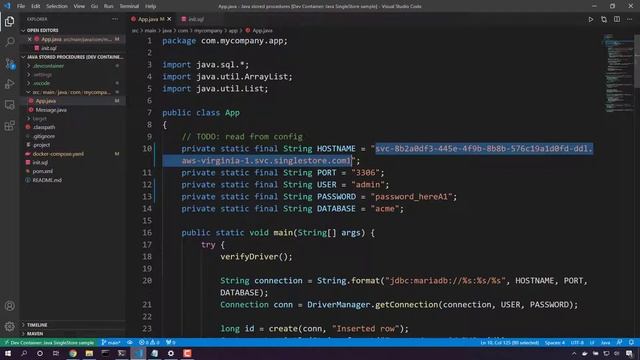Image resolution: width=640 pixels, height=360 pixels.
Task: Split the editor to the right
Action: [617, 19]
